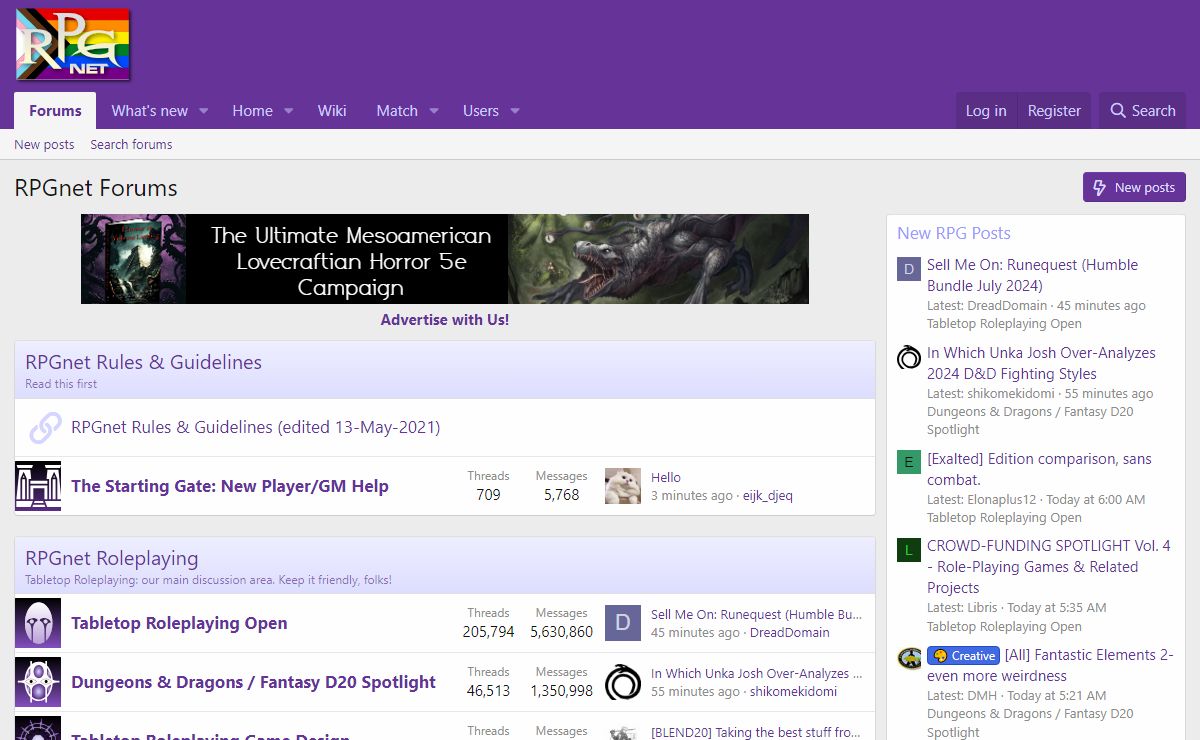Open Dungeons & Dragons / Fantasy D20 Spotlight title
The width and height of the screenshot is (1200, 740).
point(253,682)
